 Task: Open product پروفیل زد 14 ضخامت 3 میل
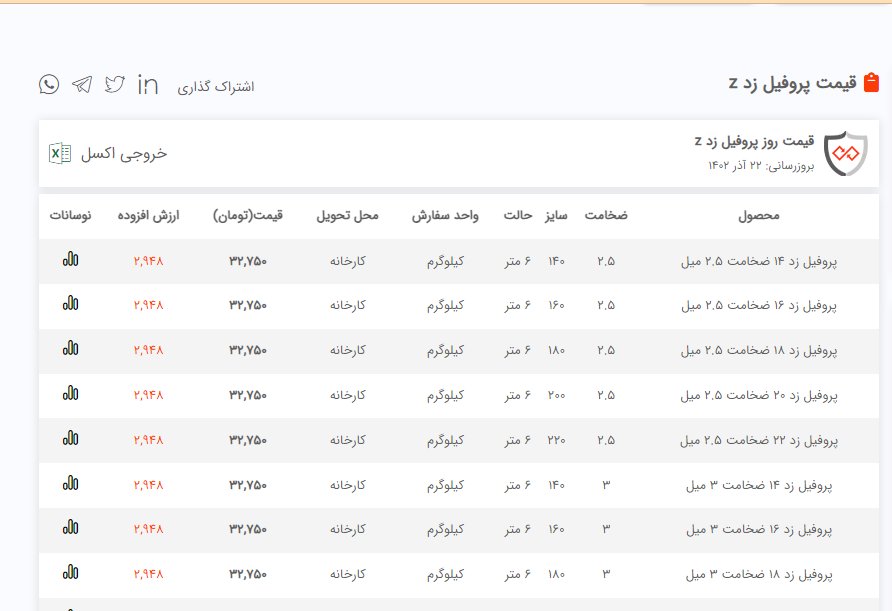click(x=758, y=485)
